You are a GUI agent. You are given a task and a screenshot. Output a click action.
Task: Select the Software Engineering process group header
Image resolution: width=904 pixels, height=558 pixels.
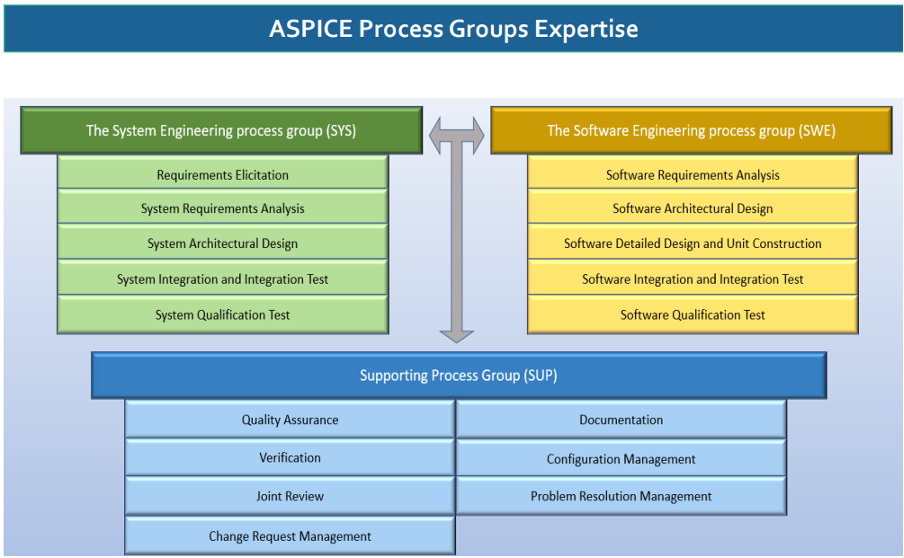(x=691, y=131)
